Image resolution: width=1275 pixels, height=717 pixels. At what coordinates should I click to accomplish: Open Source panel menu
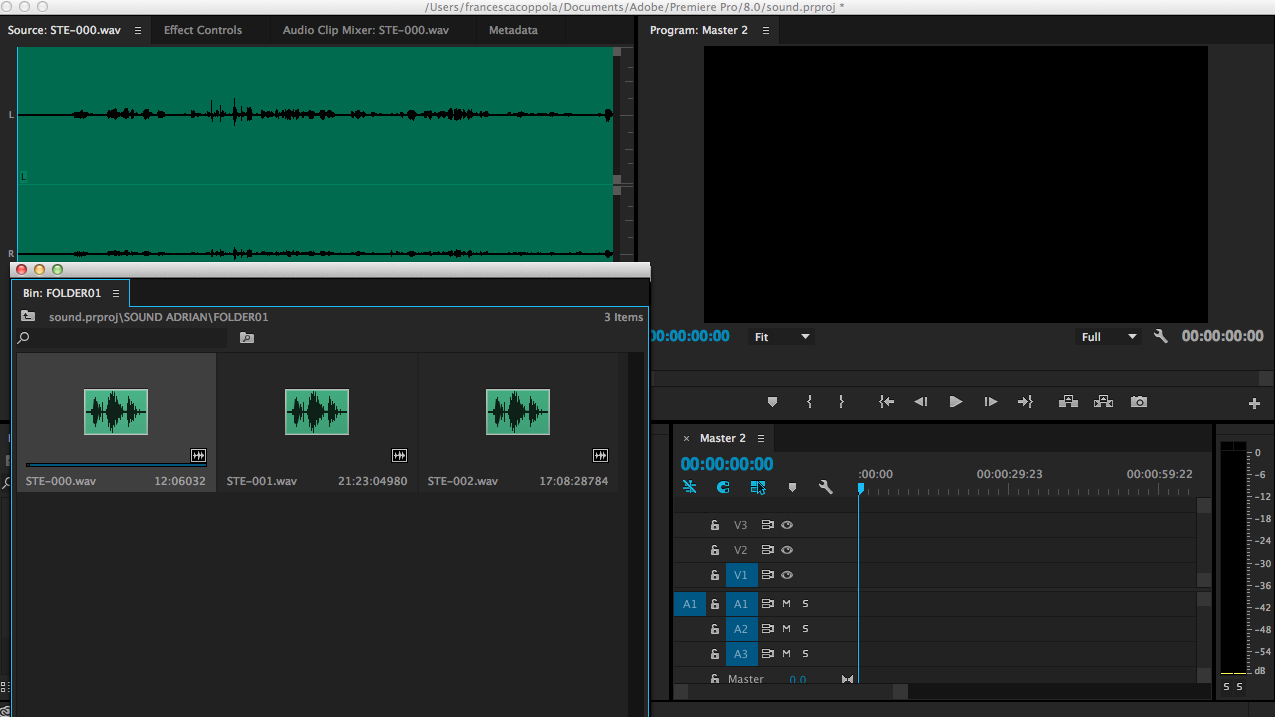click(137, 30)
